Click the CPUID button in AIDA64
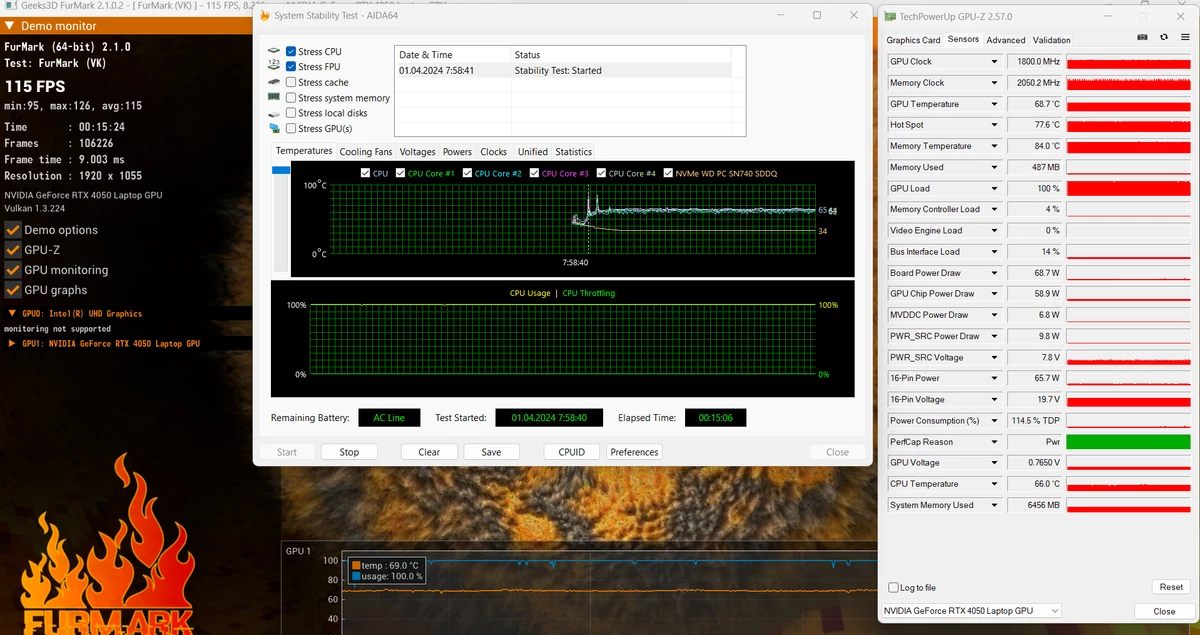1200x635 pixels. 572,452
